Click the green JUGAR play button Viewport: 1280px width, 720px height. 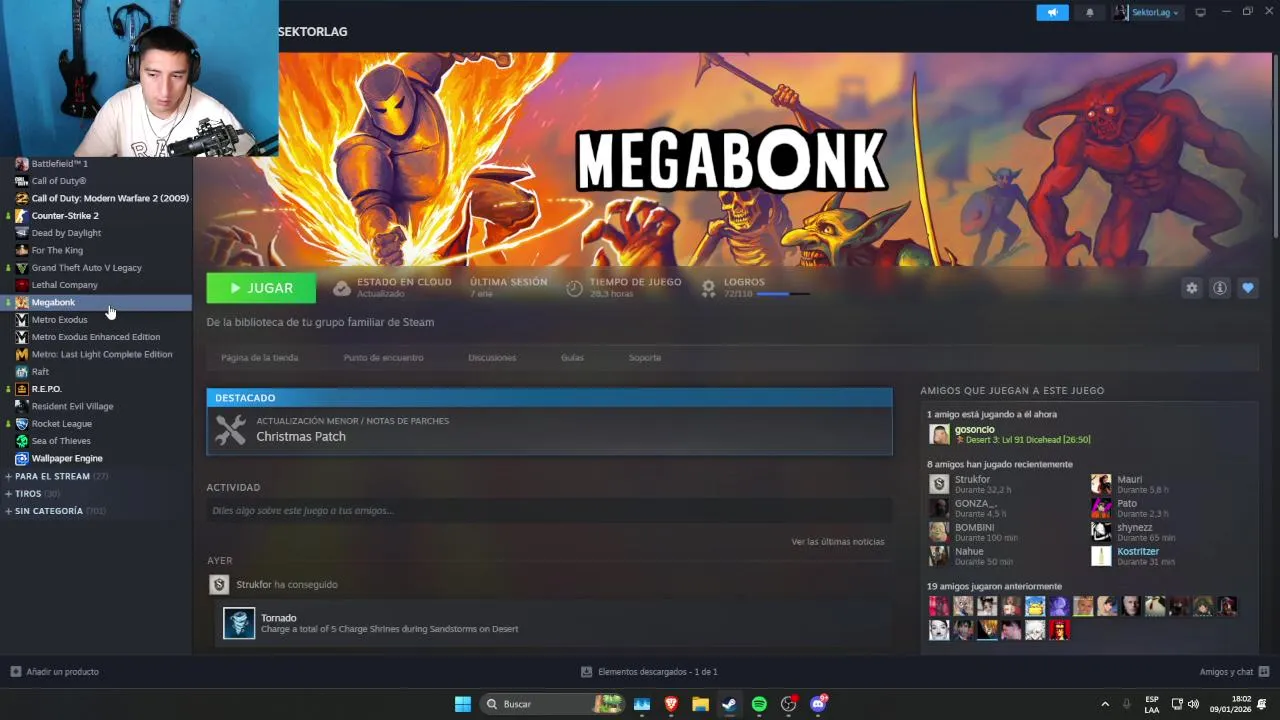(x=261, y=288)
